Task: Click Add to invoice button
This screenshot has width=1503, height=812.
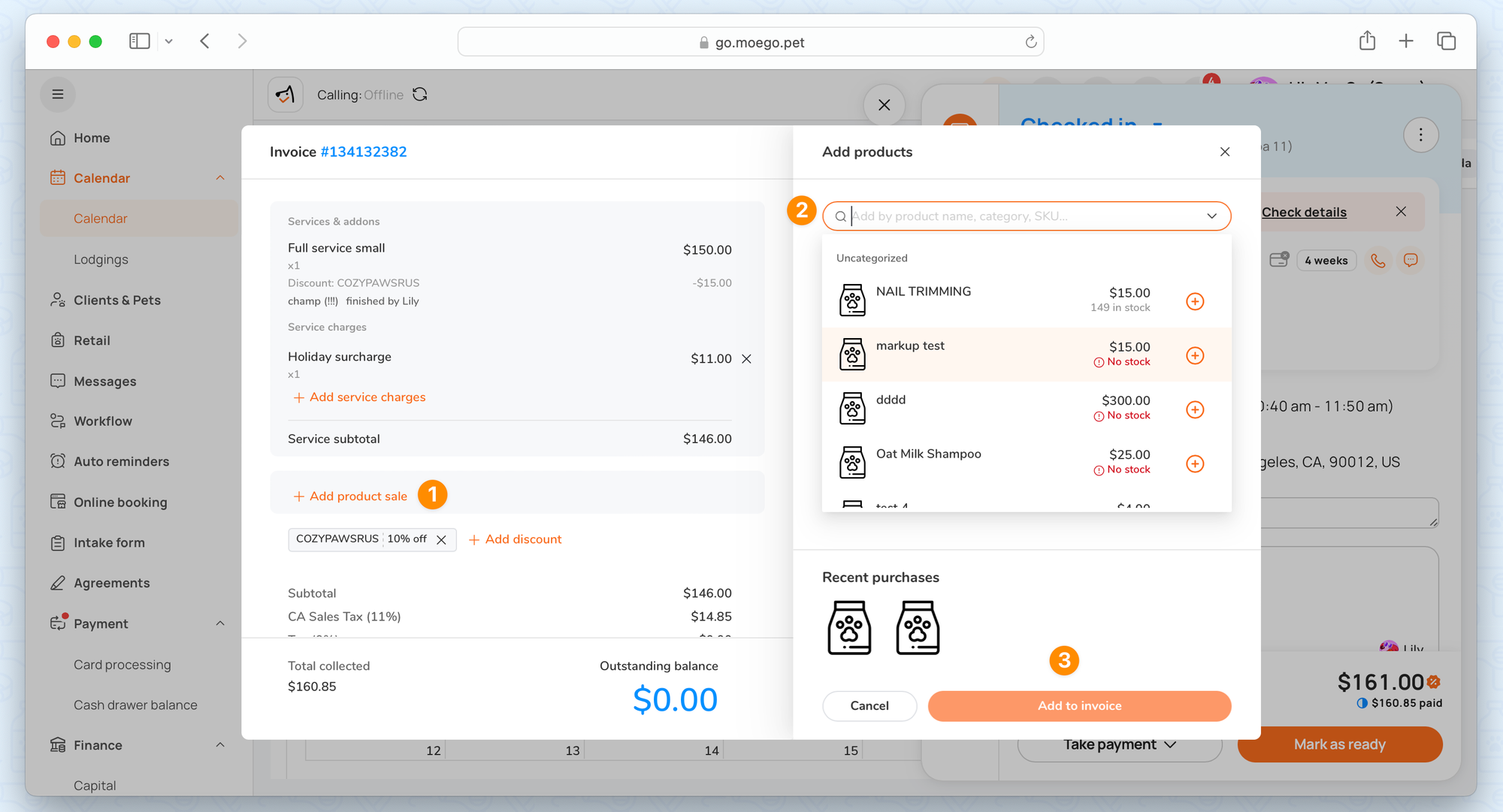Action: point(1079,705)
